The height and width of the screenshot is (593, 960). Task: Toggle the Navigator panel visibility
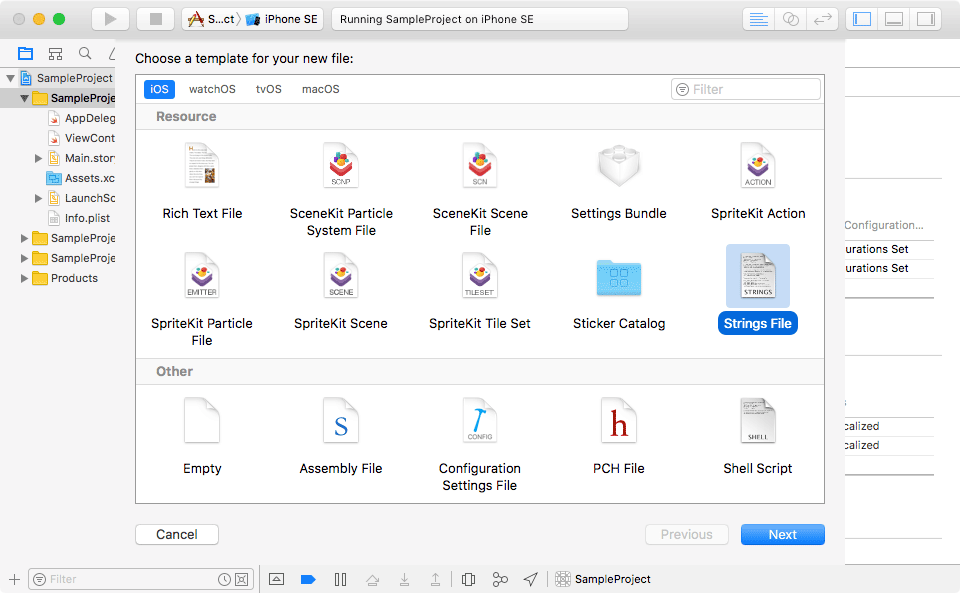tap(862, 19)
